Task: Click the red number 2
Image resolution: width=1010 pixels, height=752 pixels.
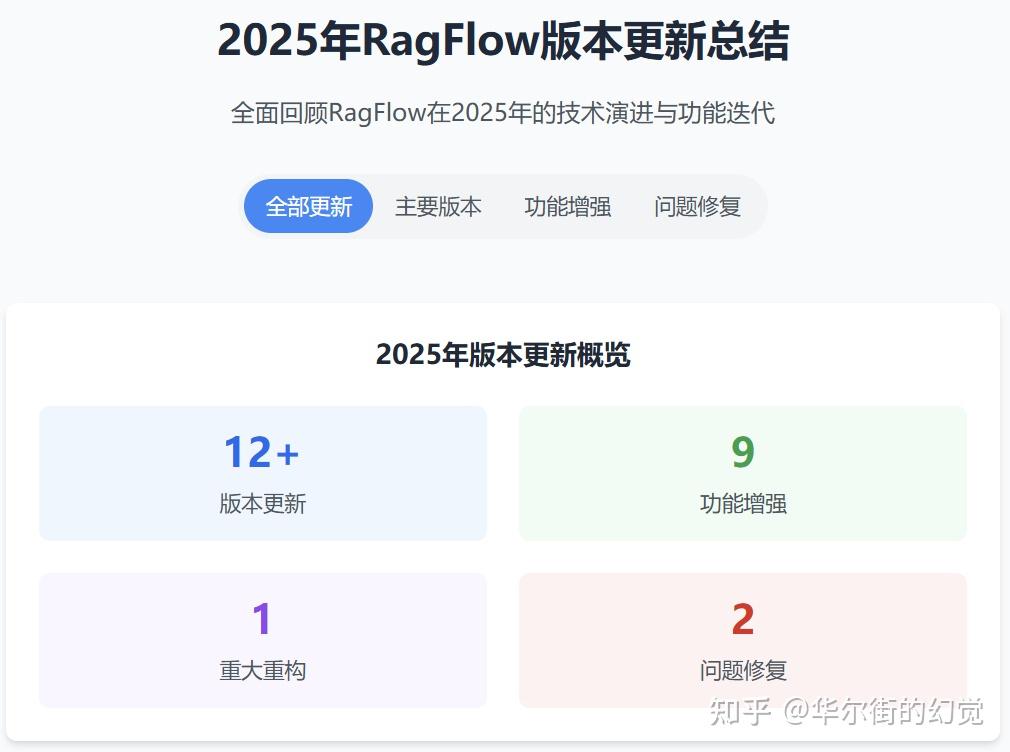Action: pos(742,619)
